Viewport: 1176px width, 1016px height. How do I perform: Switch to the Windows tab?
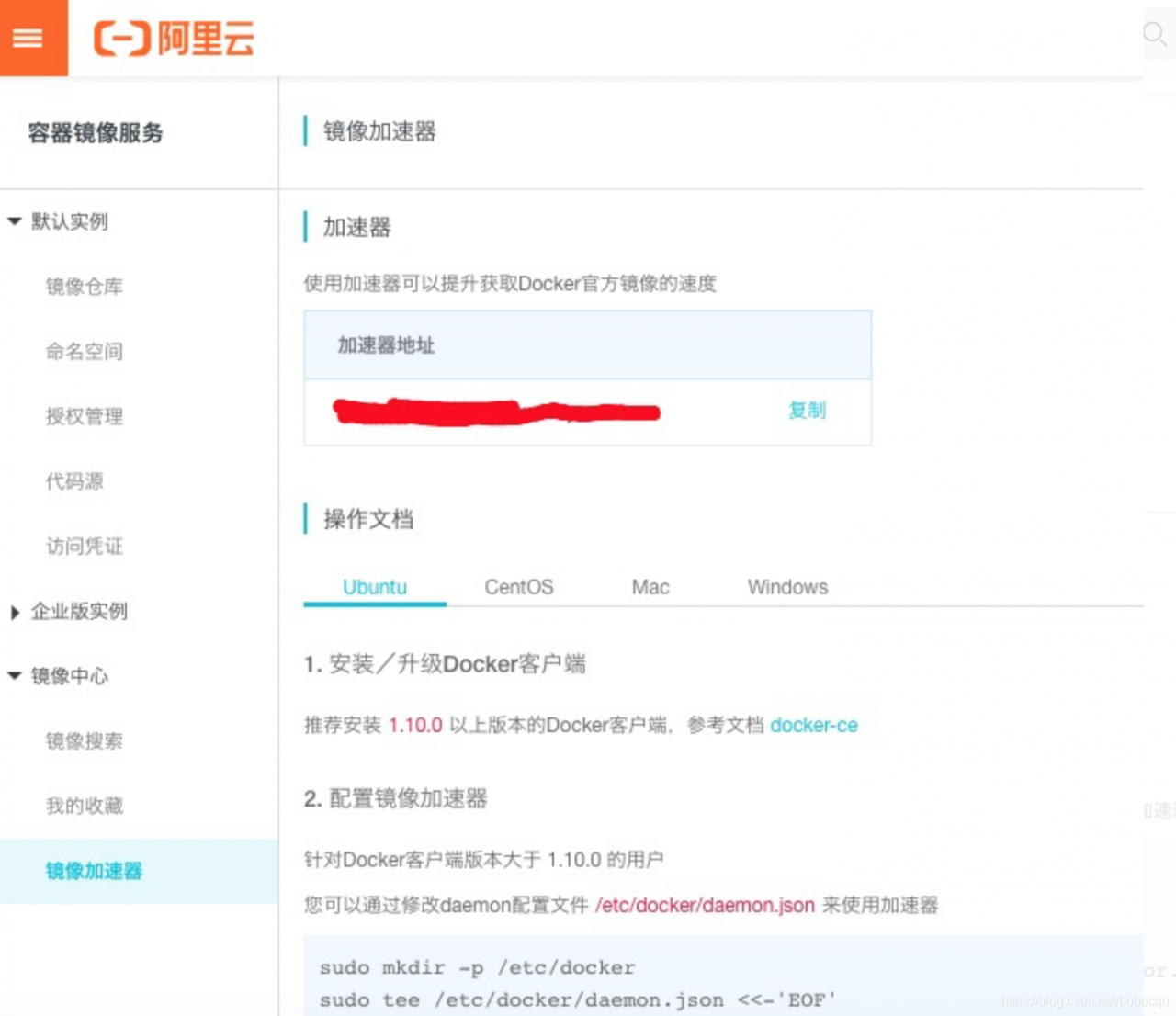tap(787, 587)
